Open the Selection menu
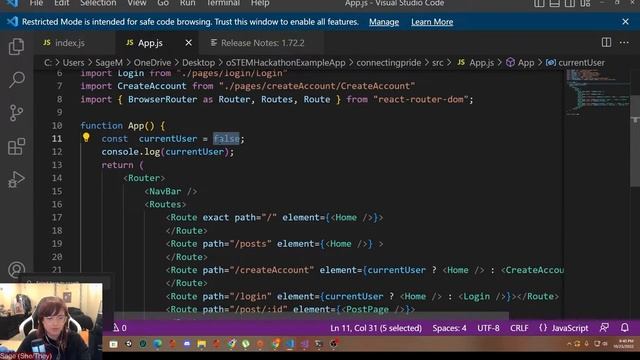Image resolution: width=640 pixels, height=360 pixels. tap(98, 3)
